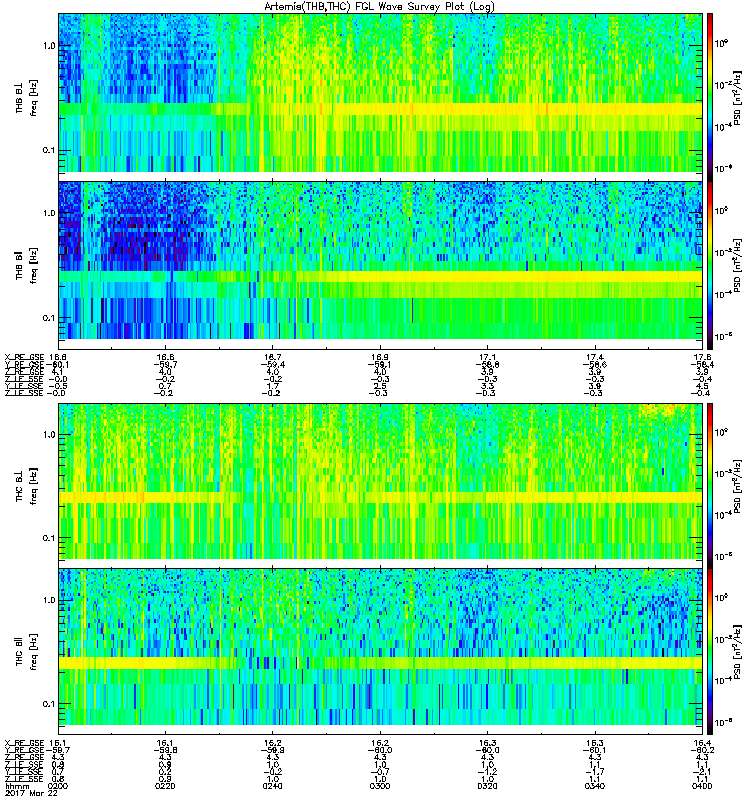Click the color bar beside the THB B∥ panel
The height and width of the screenshot is (800, 750).
[710, 265]
